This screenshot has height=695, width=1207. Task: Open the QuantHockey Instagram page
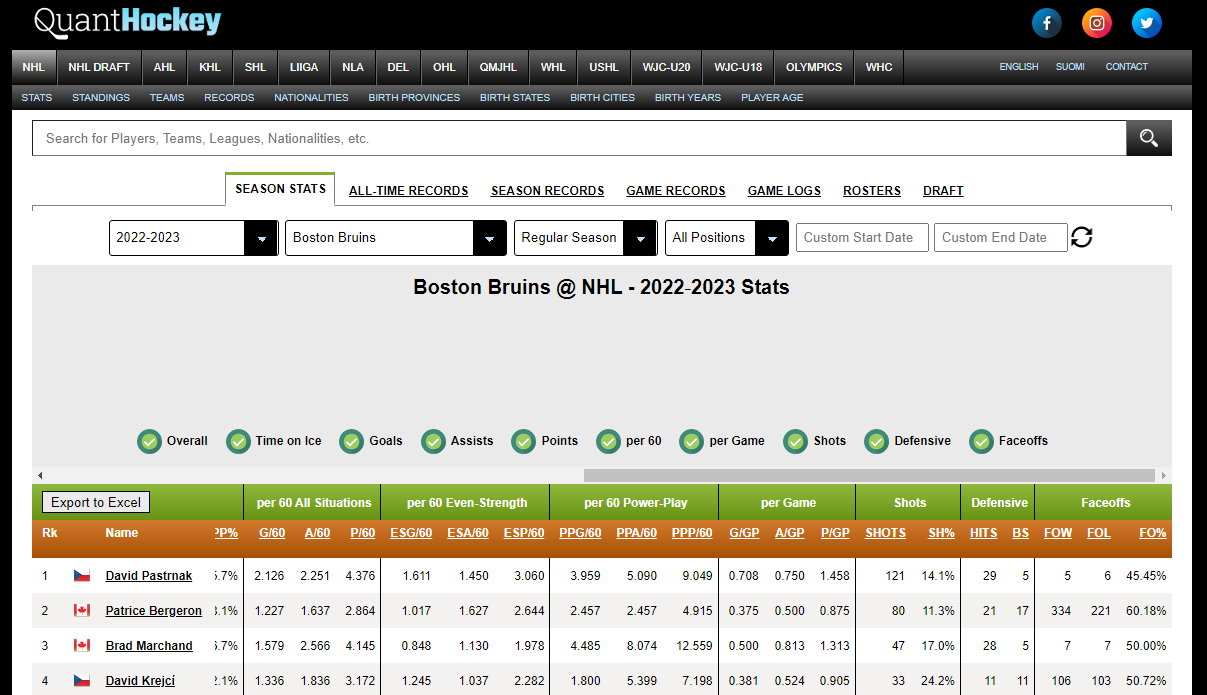tap(1097, 23)
